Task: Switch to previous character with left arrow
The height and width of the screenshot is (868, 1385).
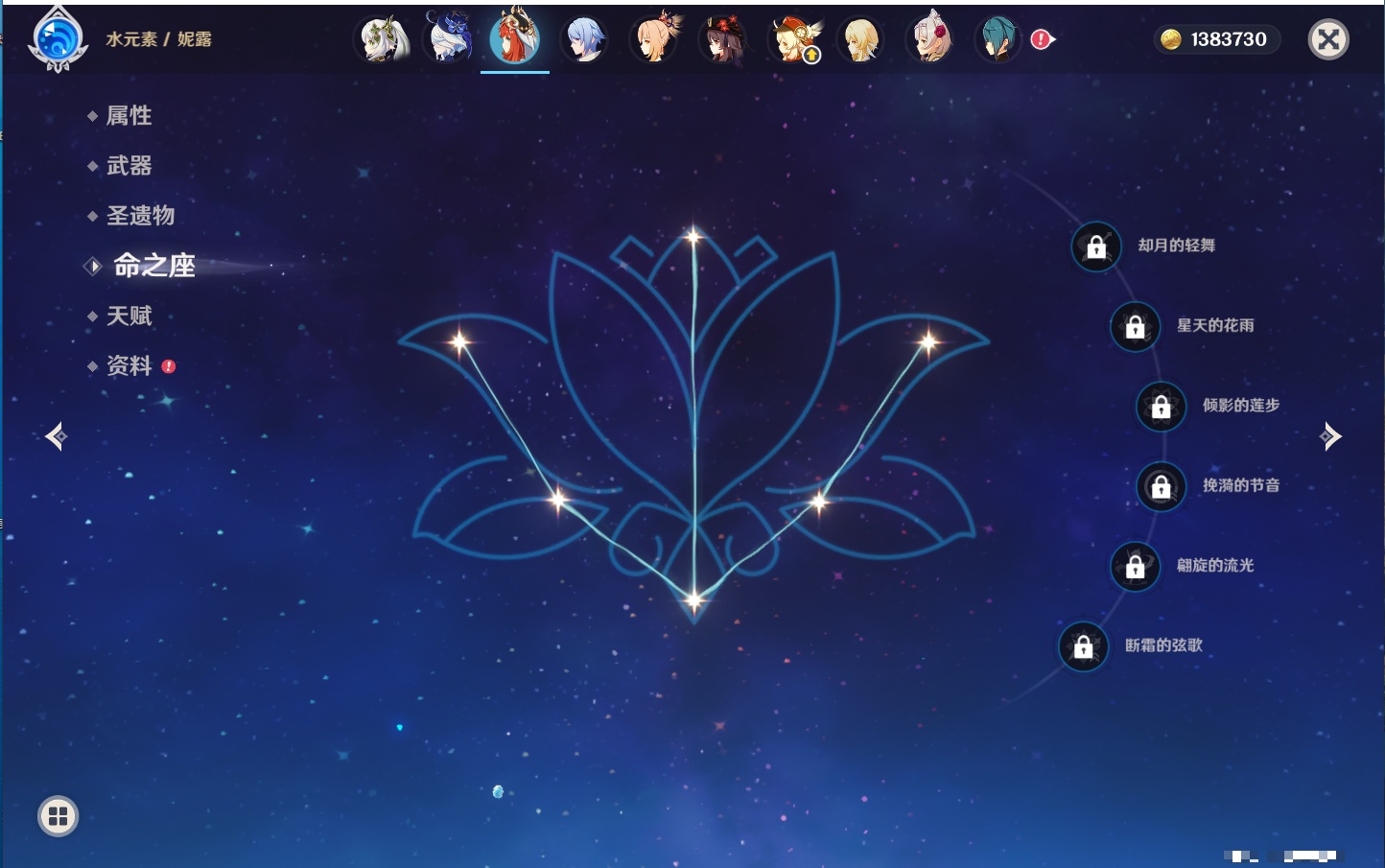Action: 56,436
